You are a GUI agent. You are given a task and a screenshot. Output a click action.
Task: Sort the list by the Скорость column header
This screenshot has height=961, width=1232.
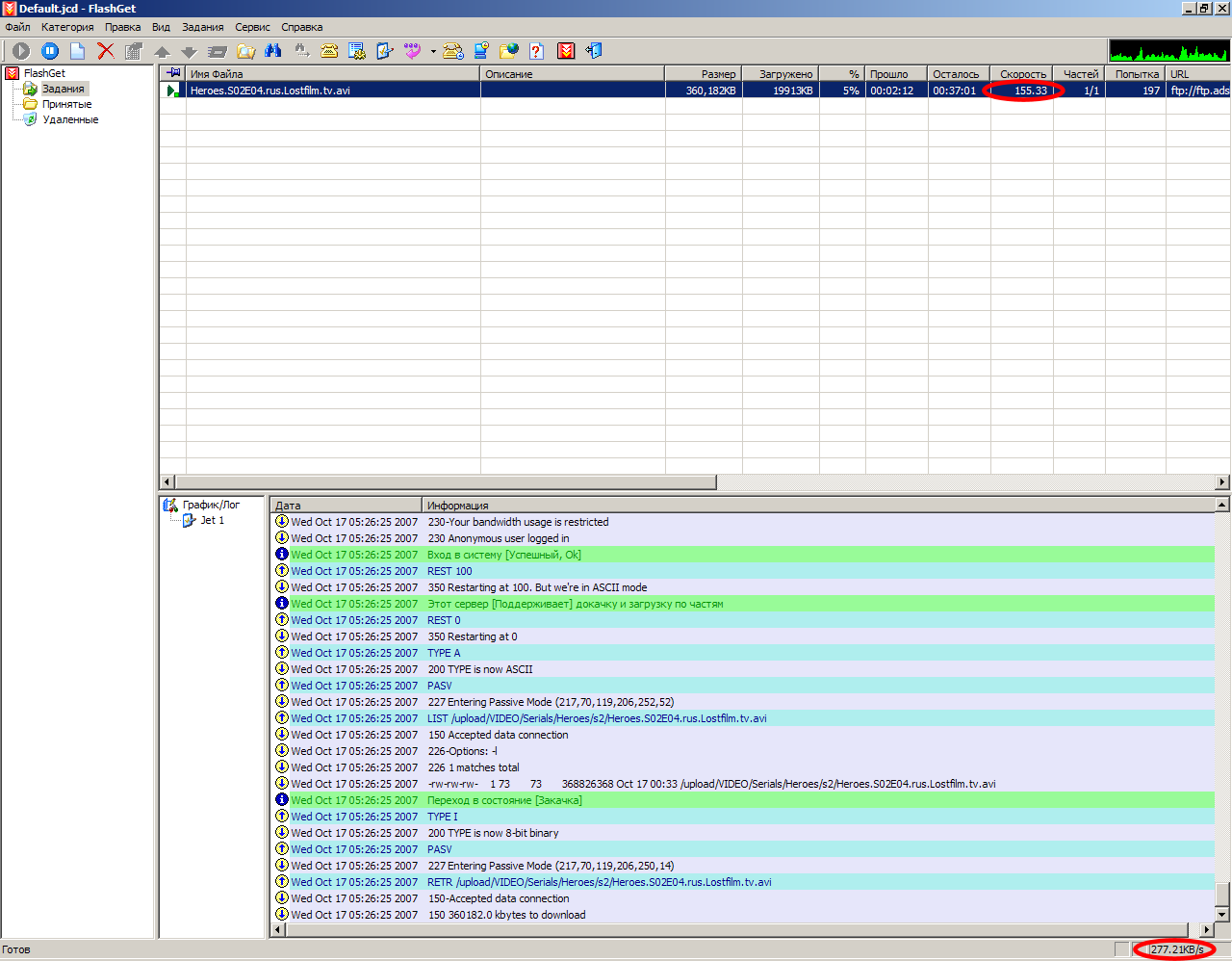1021,74
